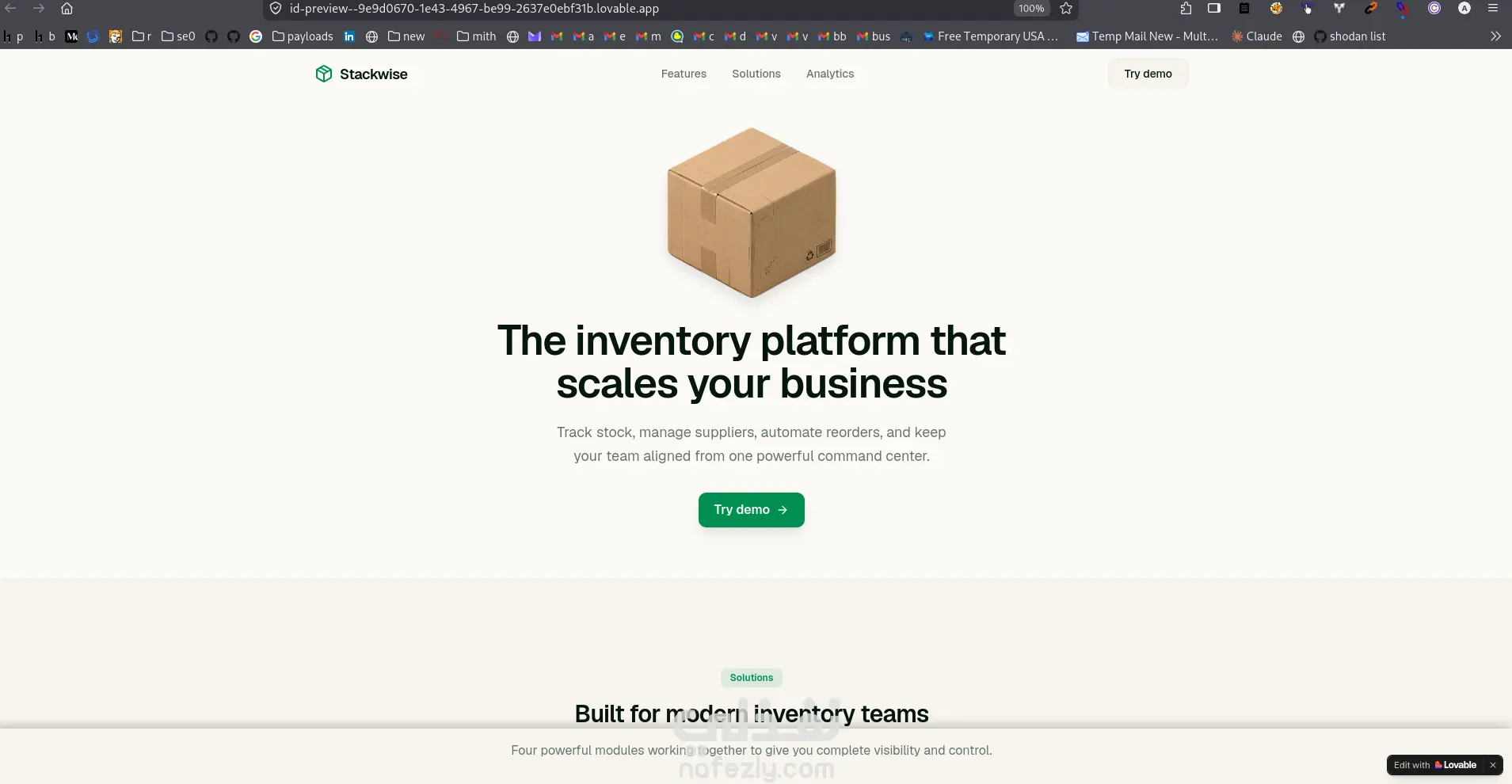Screen dimensions: 1512x784
Task: Open the Gmail 'm' bookmark
Action: [x=649, y=36]
